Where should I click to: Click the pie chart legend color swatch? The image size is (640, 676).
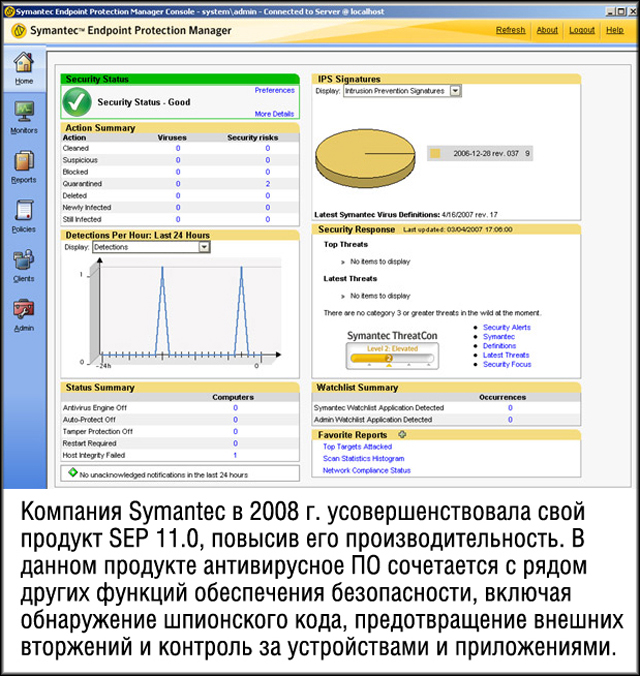tap(435, 153)
